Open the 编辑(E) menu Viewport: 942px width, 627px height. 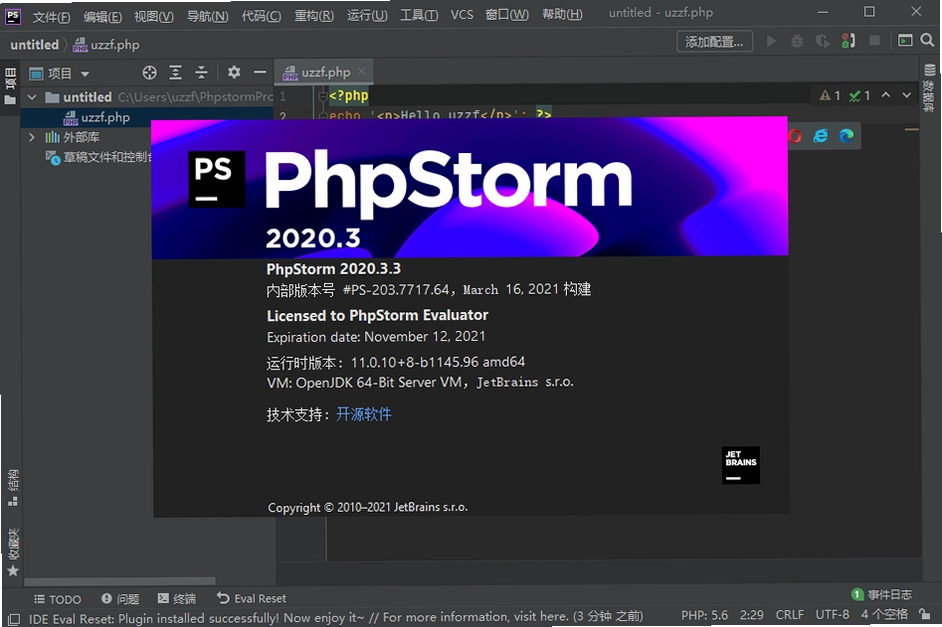point(102,16)
